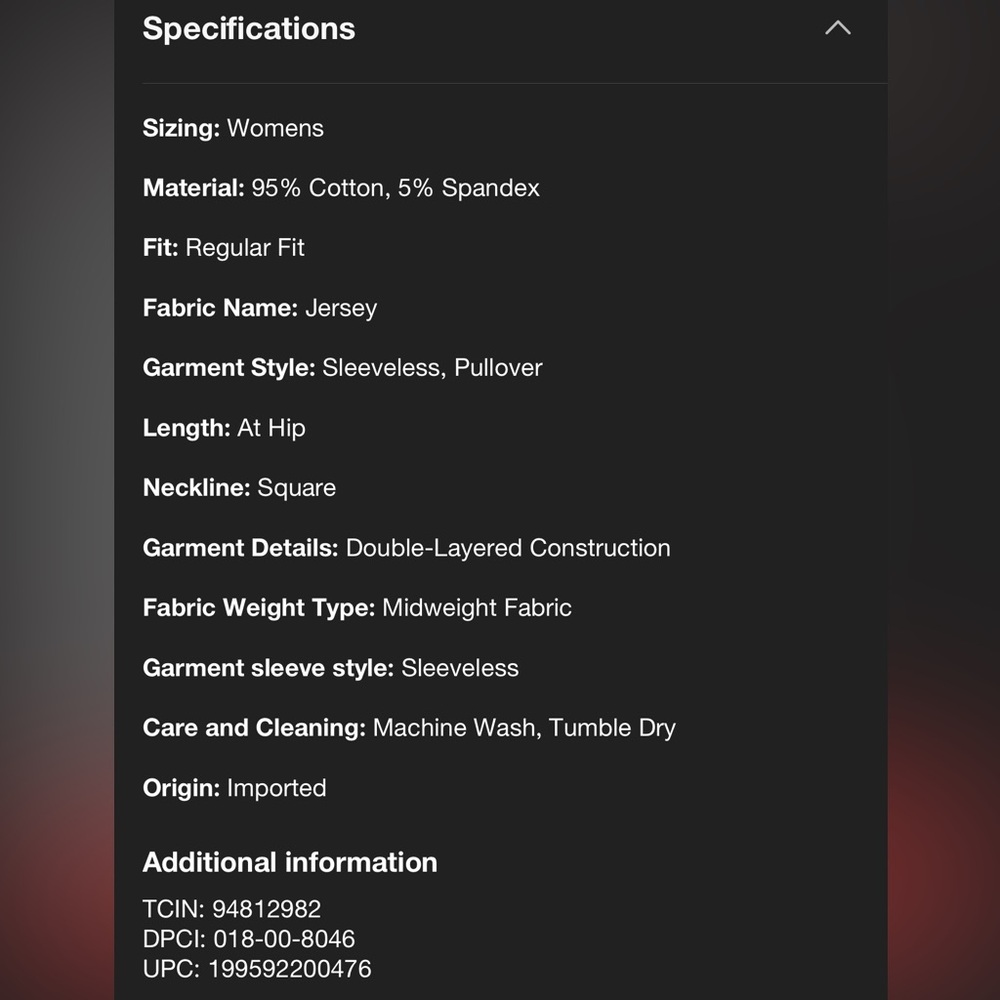Click the Tumble Dry care text
This screenshot has height=1000, width=1000.
[612, 728]
